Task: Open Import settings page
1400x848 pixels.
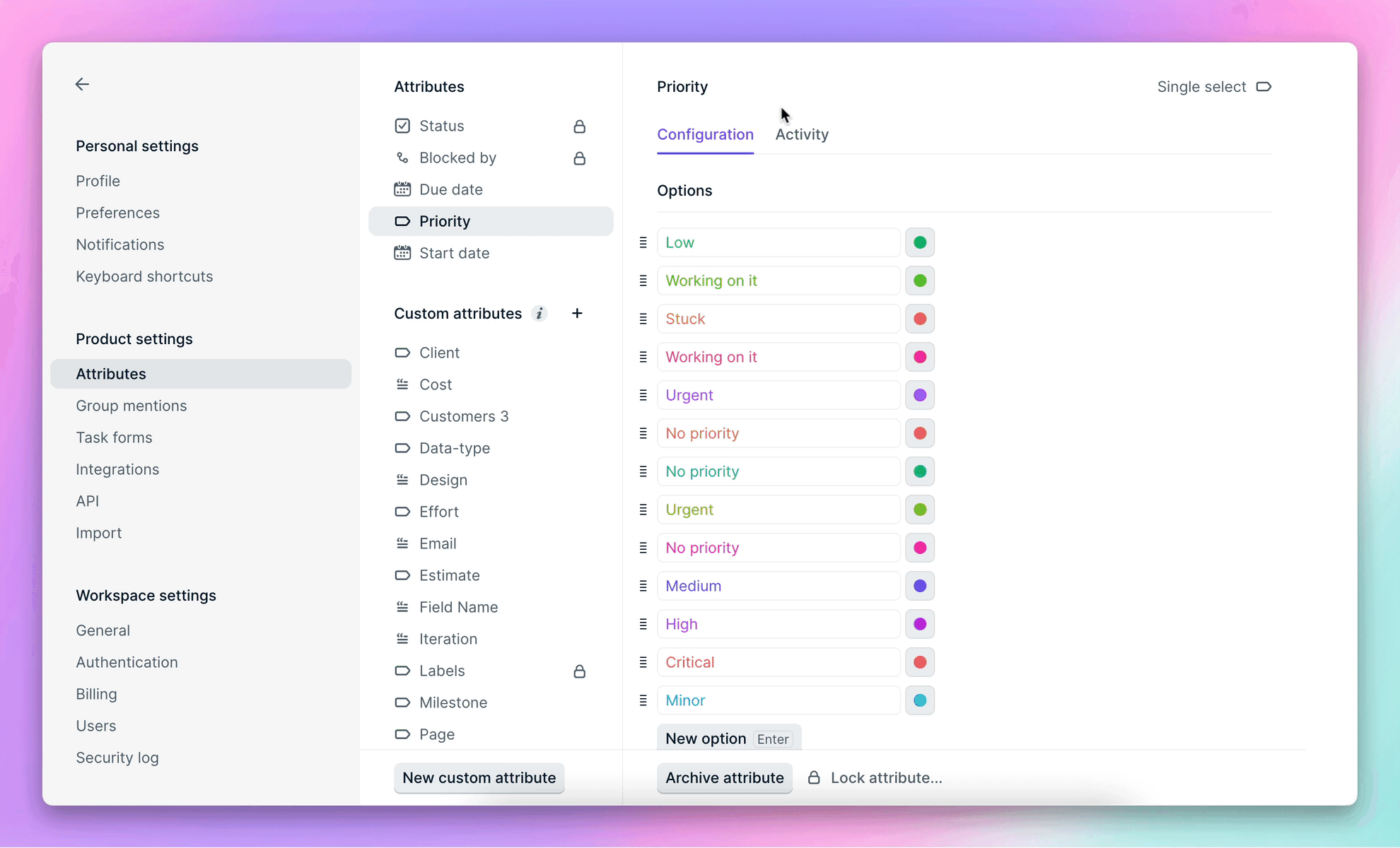Action: pos(98,533)
